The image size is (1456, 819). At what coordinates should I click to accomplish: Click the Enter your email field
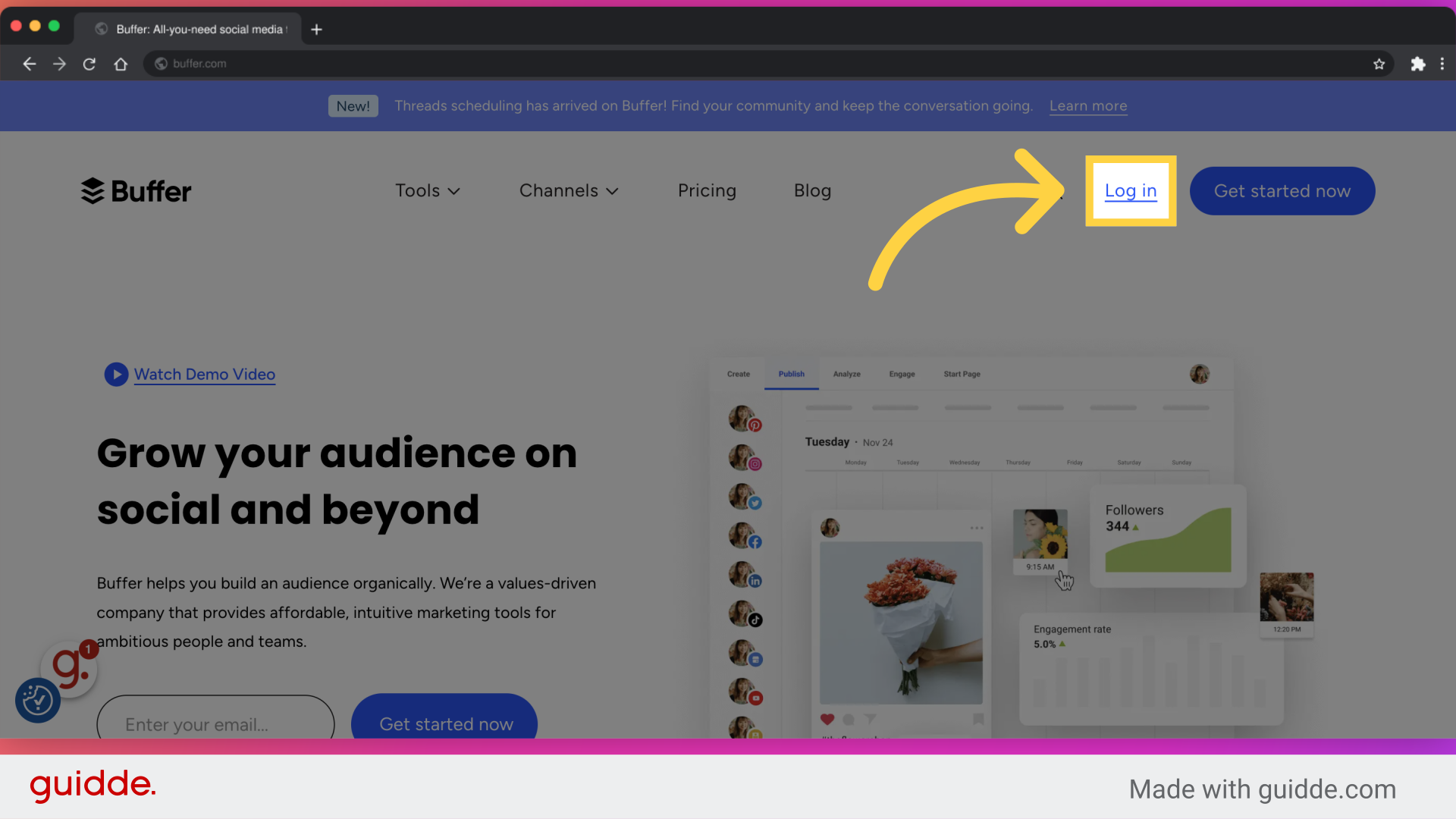click(215, 725)
